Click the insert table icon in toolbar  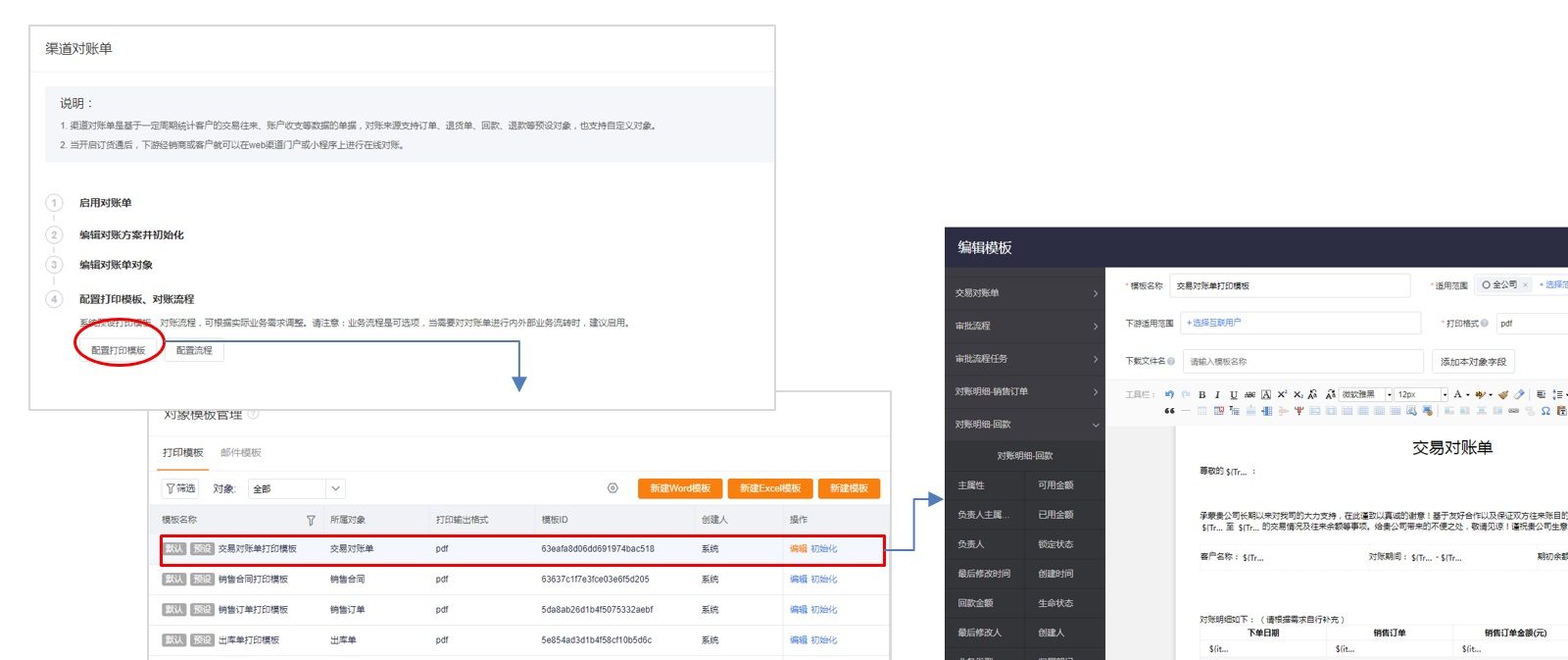click(1201, 411)
